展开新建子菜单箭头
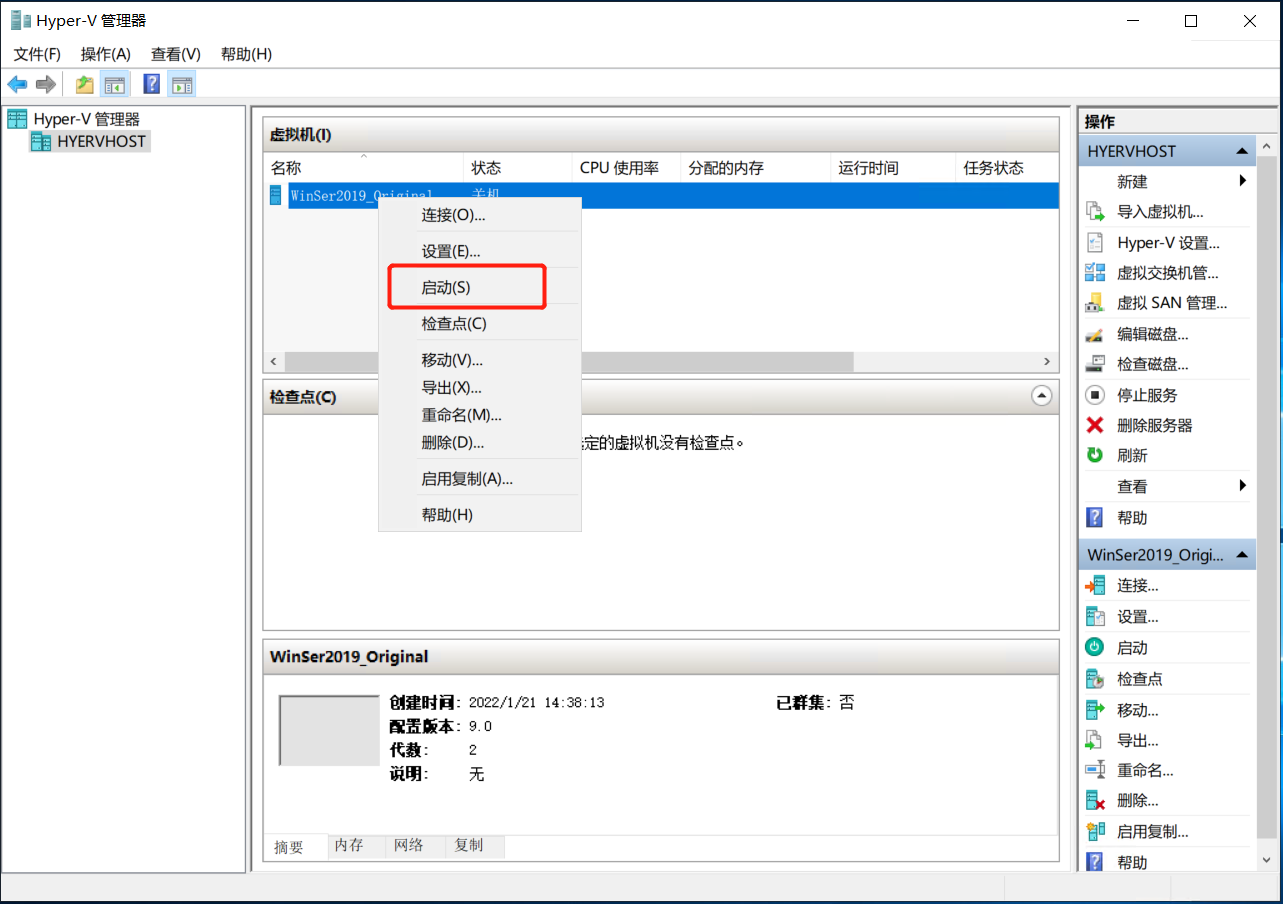Image resolution: width=1283 pixels, height=904 pixels. [1243, 181]
